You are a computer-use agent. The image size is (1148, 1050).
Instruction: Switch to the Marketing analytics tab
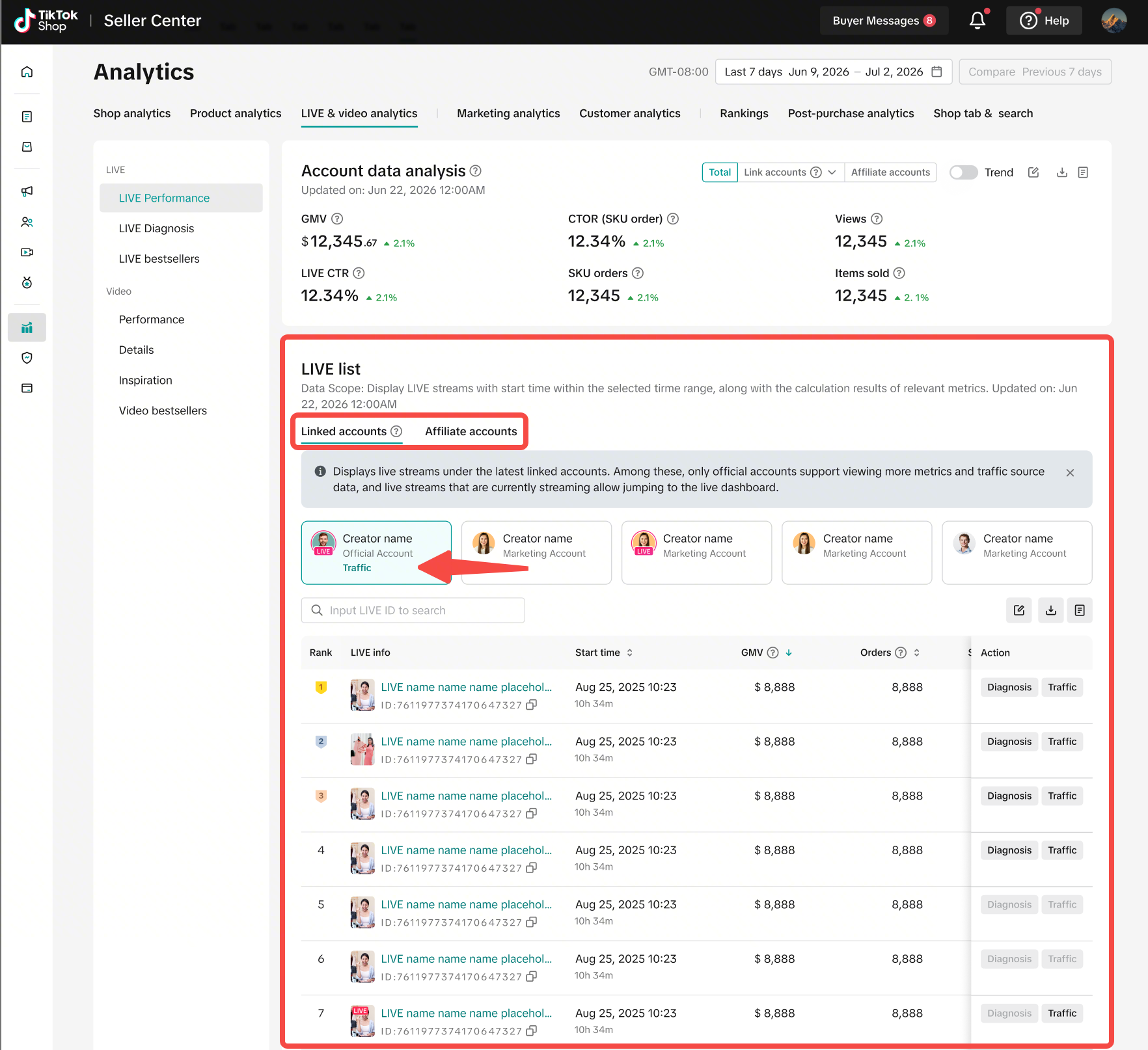(x=508, y=113)
